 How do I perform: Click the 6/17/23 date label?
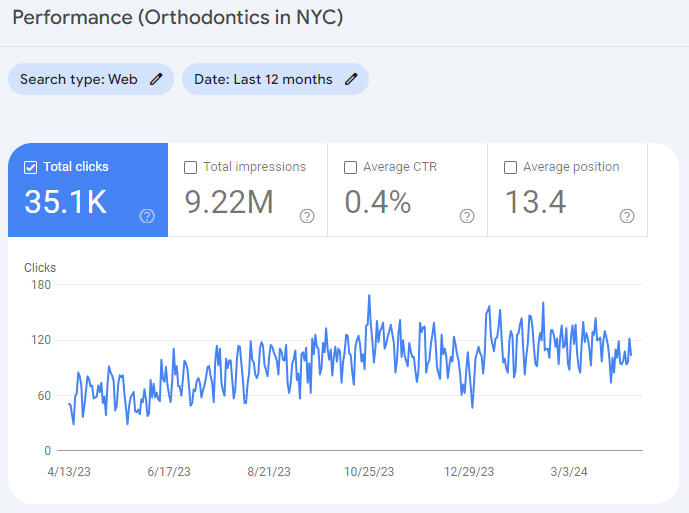point(169,472)
